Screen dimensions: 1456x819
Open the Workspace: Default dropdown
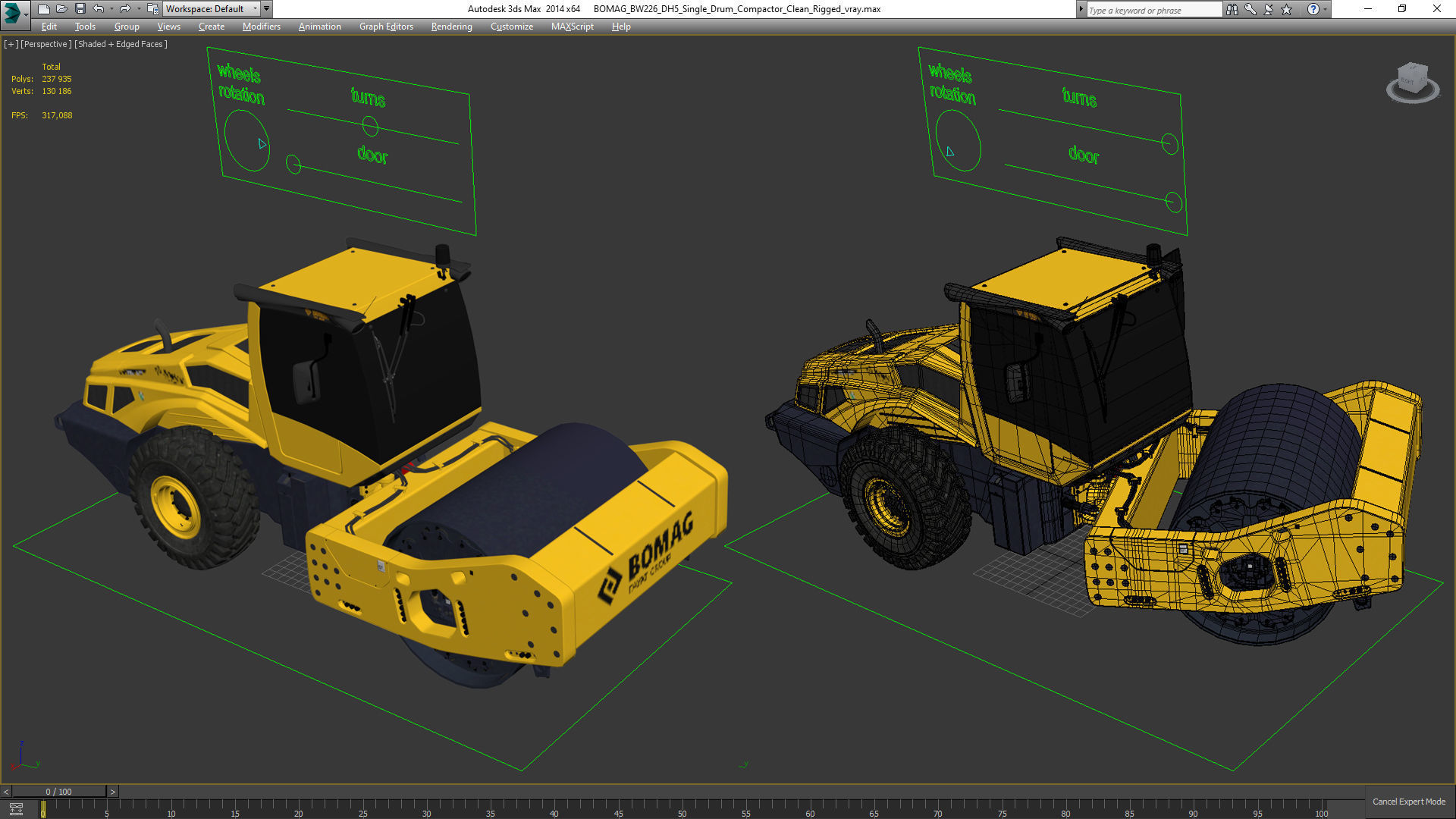(211, 9)
